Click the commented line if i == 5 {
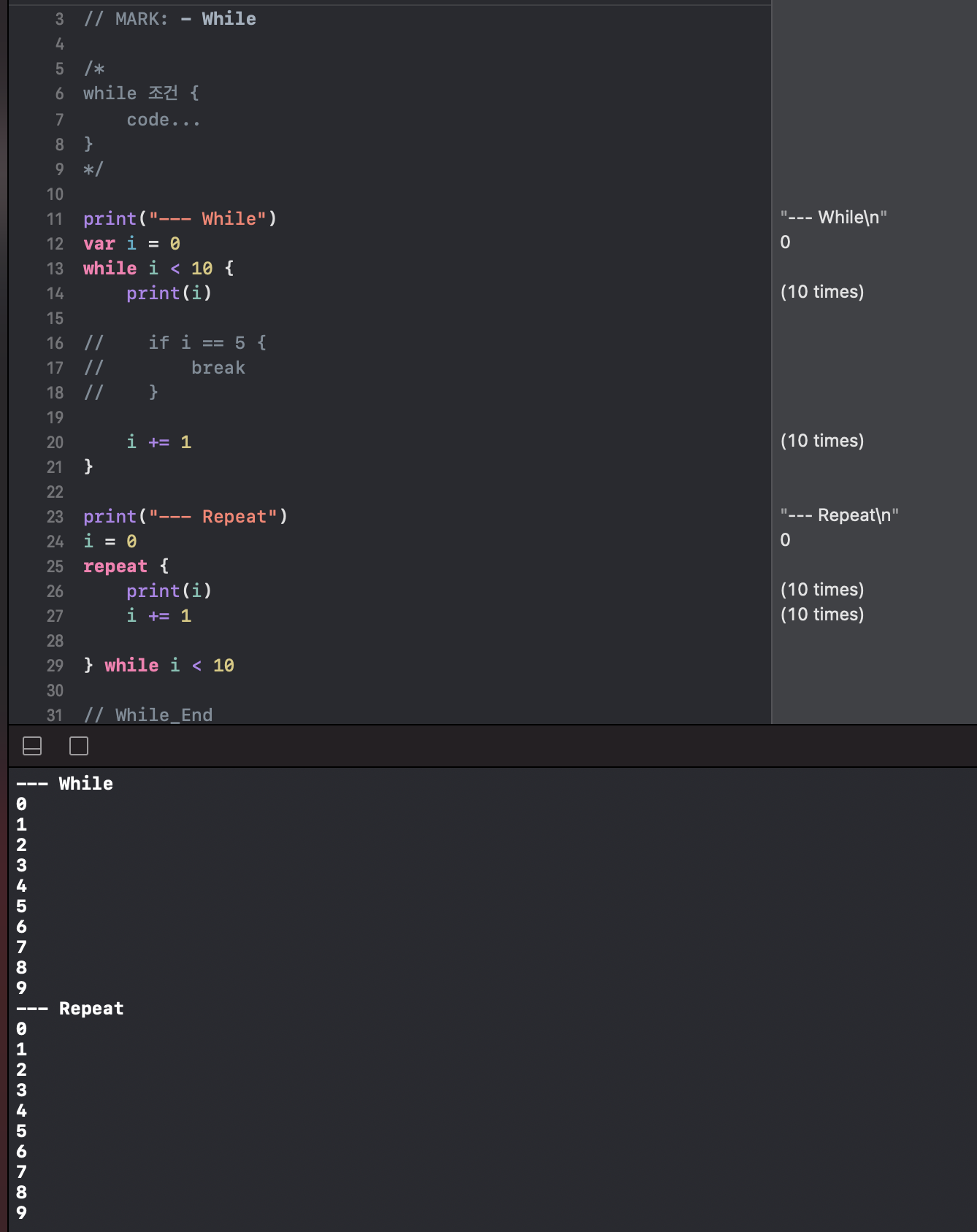This screenshot has width=977, height=1232. tap(175, 343)
